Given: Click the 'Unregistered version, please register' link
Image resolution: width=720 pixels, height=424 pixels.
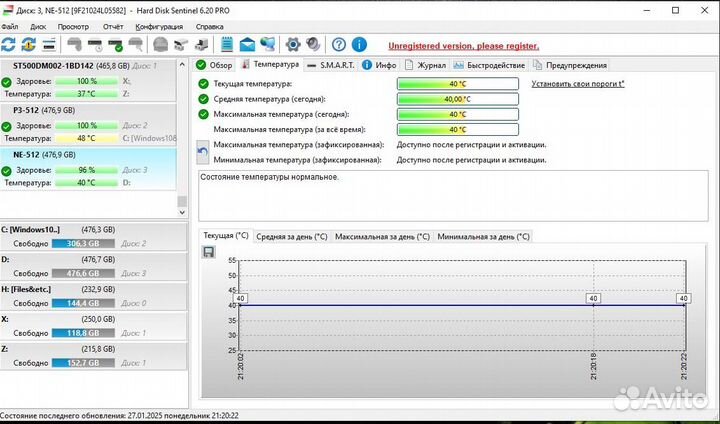Looking at the screenshot, I should pyautogui.click(x=463, y=46).
